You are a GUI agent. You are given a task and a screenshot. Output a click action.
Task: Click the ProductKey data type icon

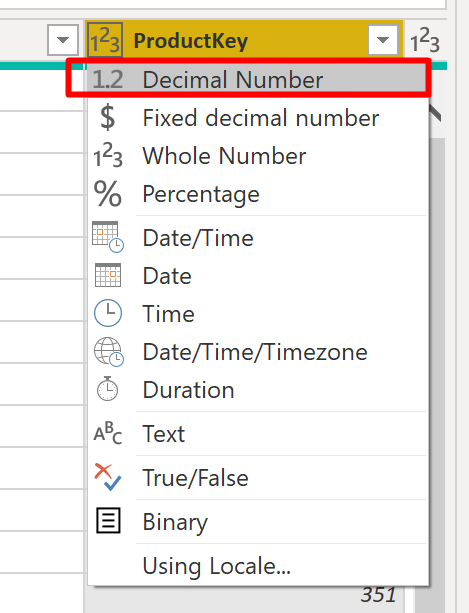coord(105,40)
